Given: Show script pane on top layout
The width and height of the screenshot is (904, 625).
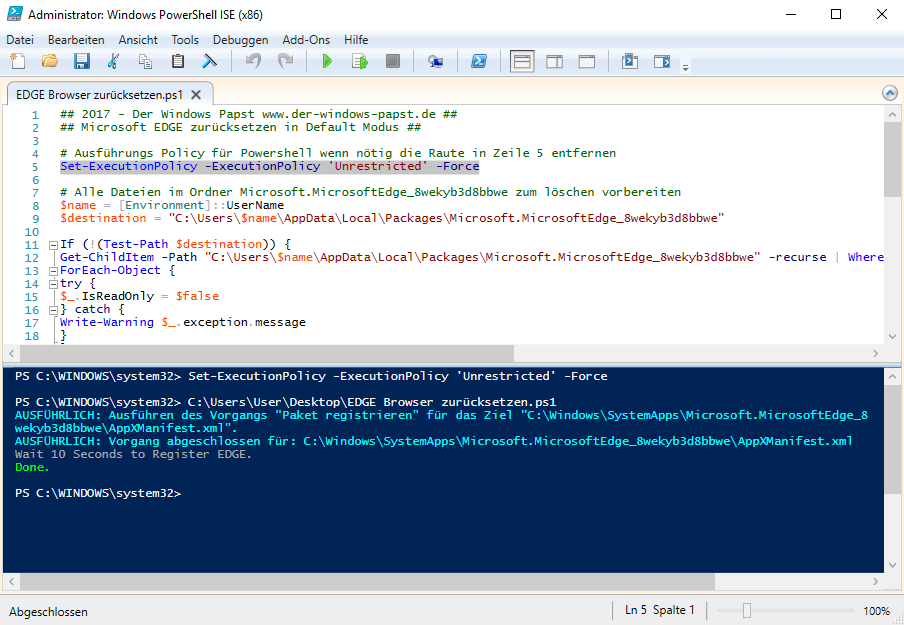Looking at the screenshot, I should 522,62.
